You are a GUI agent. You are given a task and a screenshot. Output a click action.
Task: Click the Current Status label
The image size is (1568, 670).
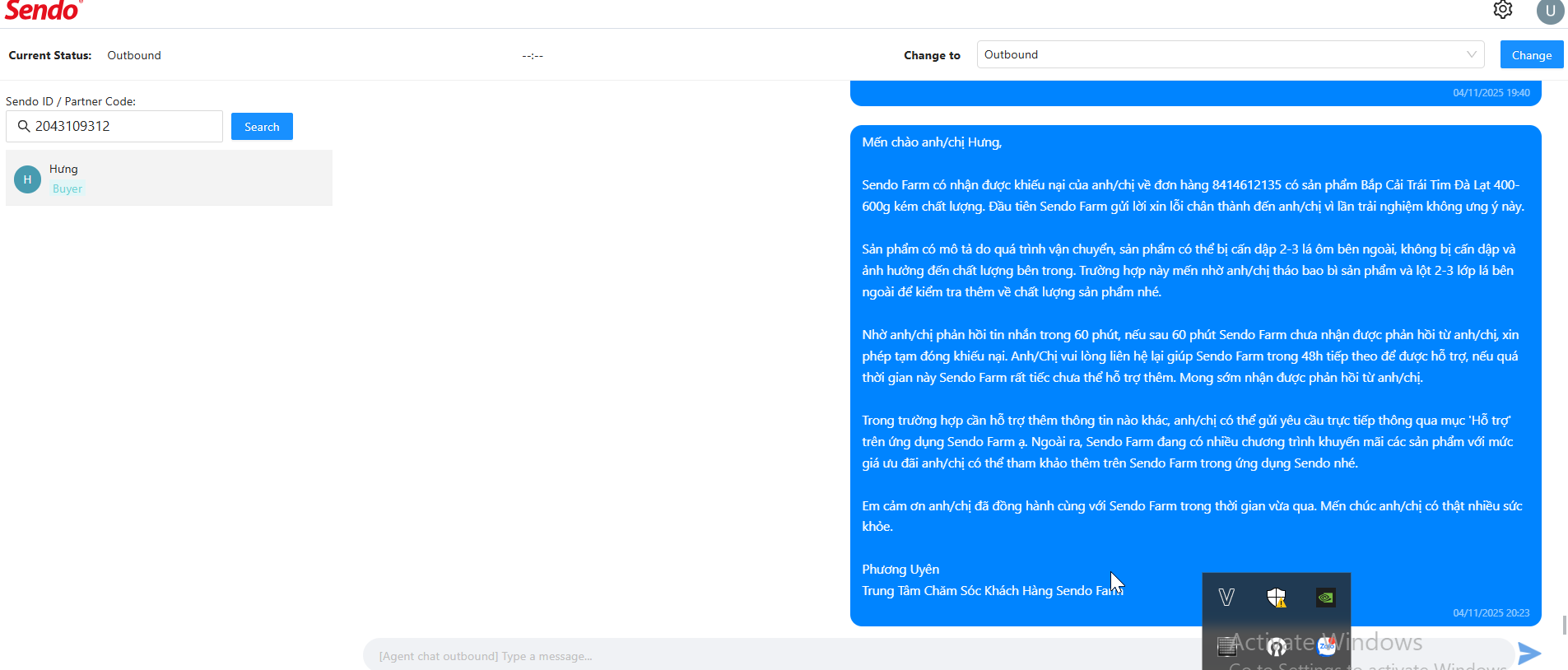point(50,55)
